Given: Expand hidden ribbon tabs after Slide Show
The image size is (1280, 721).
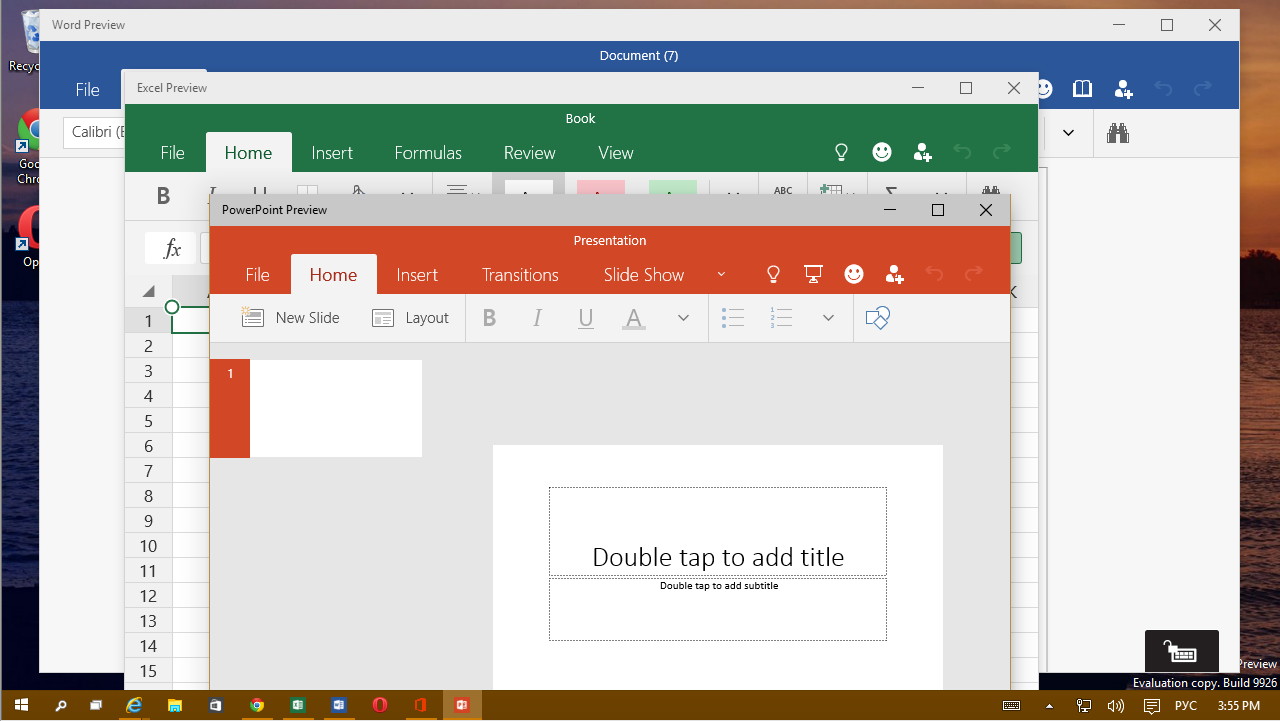Looking at the screenshot, I should point(721,275).
